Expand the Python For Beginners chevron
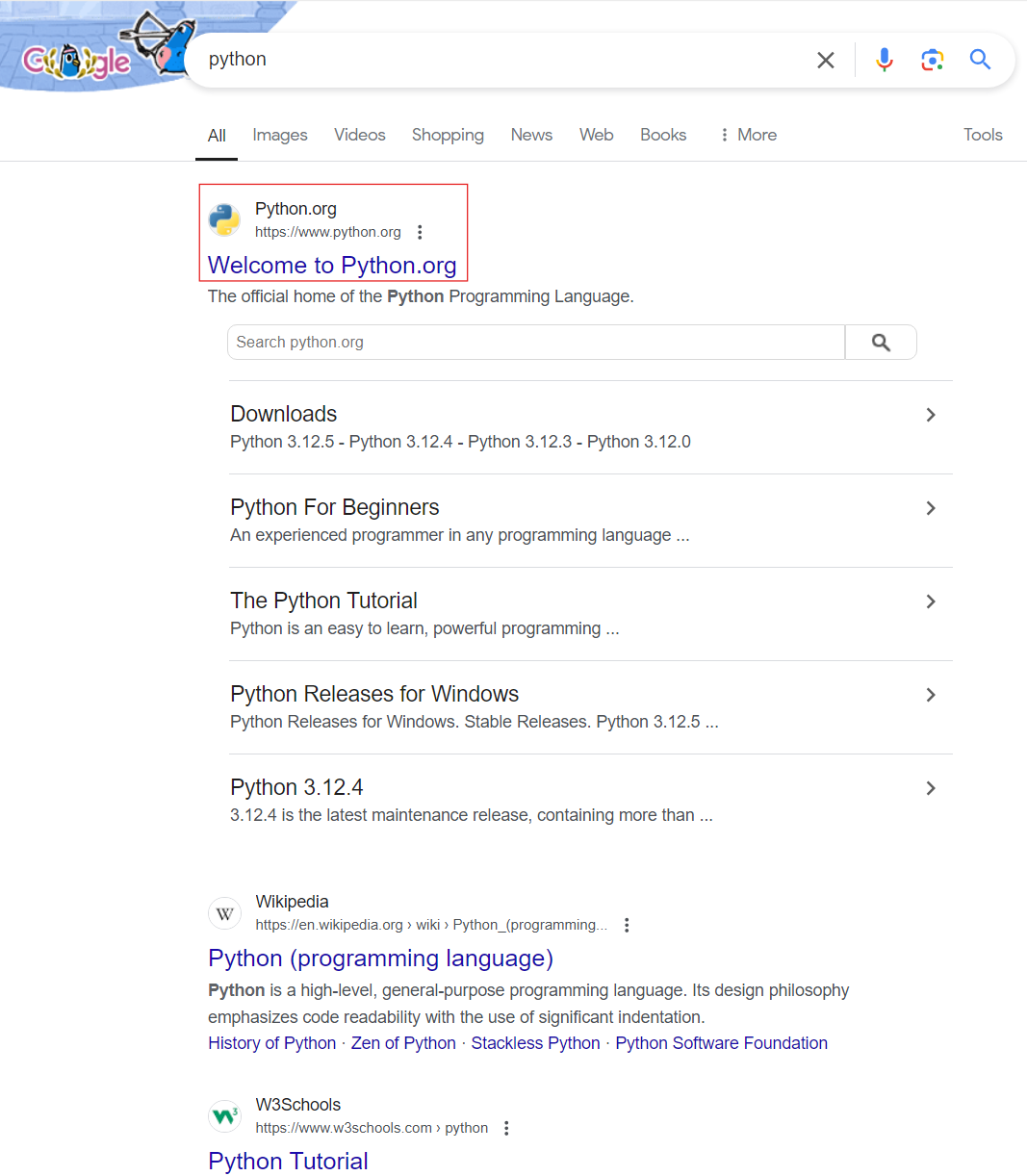1027x1176 pixels. [x=931, y=508]
